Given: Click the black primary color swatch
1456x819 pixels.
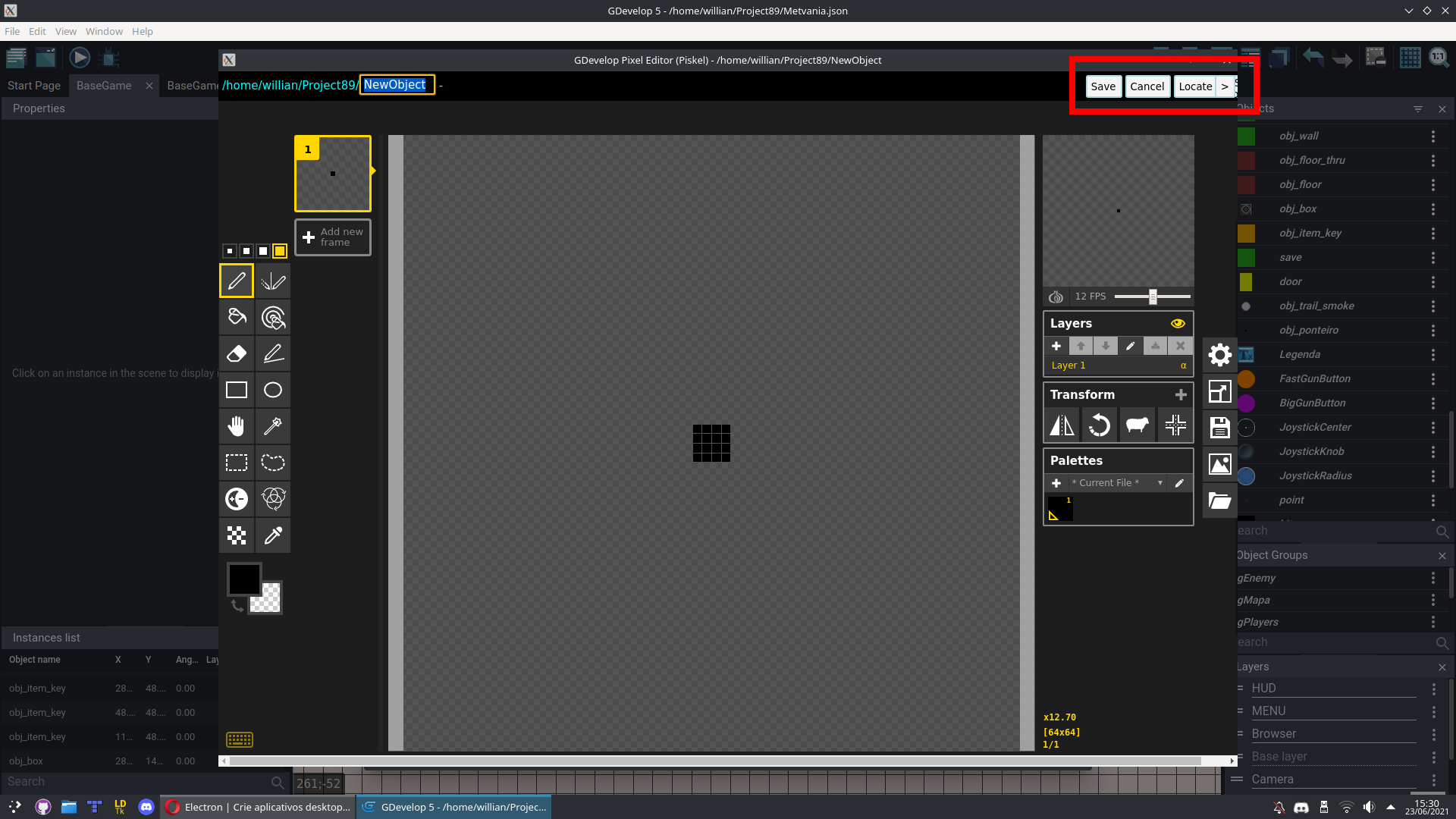Looking at the screenshot, I should coord(244,579).
